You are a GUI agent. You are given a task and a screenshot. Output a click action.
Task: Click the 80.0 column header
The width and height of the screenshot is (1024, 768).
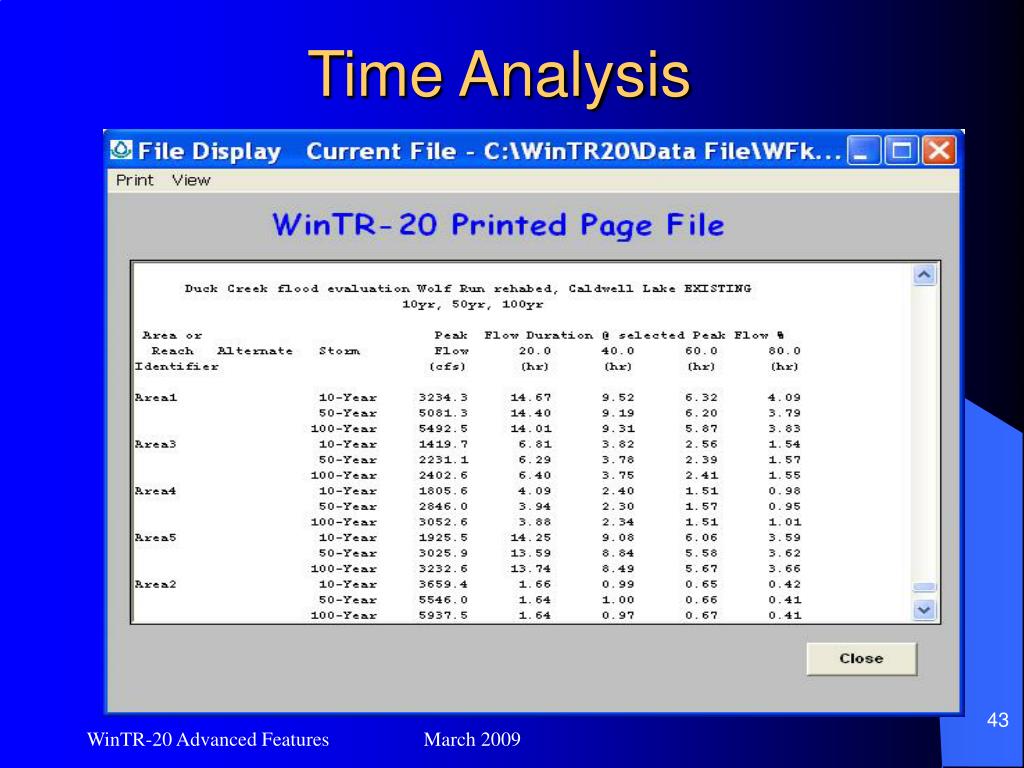coord(784,351)
